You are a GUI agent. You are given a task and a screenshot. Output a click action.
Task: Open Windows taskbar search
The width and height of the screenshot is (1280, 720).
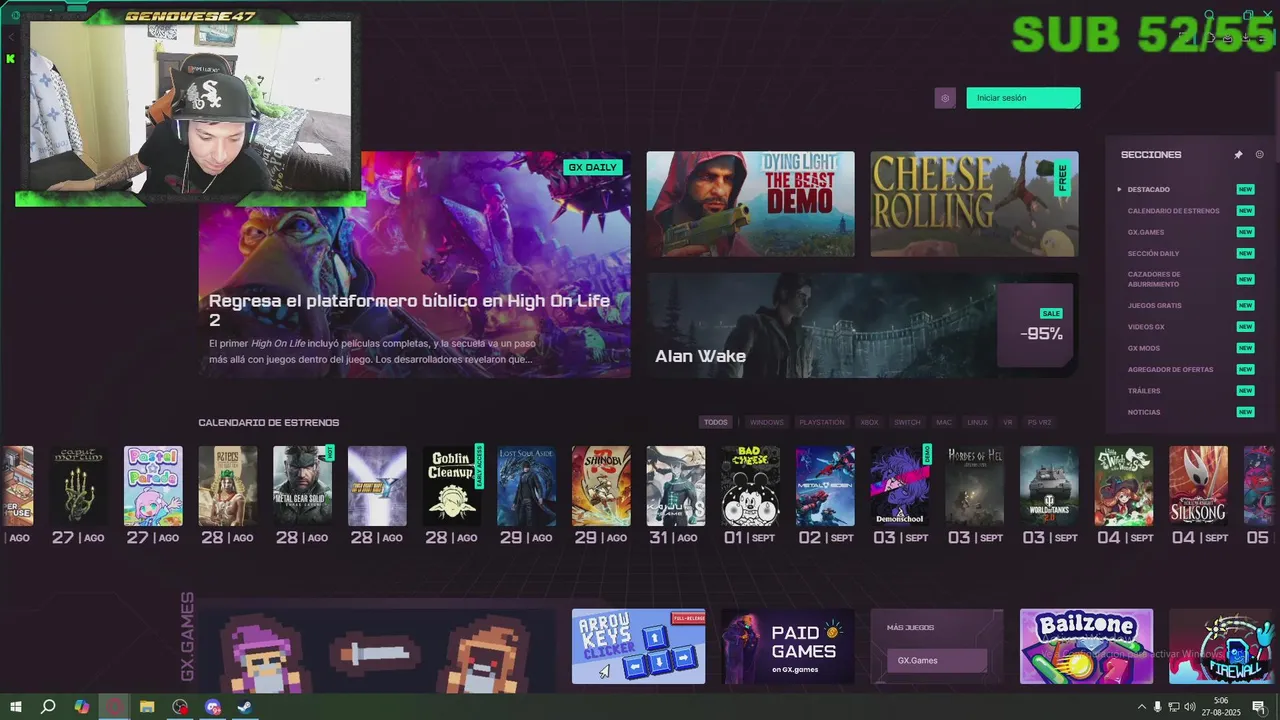[48, 707]
